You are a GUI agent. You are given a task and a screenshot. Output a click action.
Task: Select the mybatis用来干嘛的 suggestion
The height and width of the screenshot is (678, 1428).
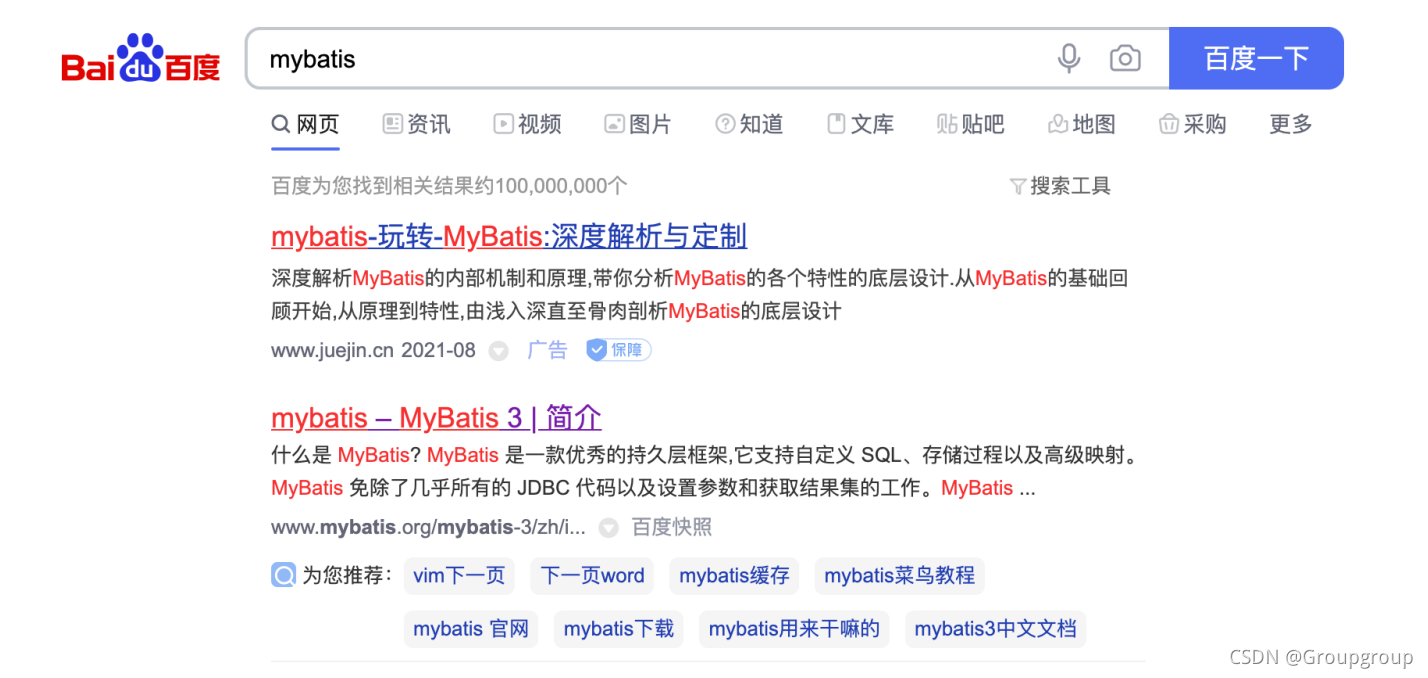[794, 629]
